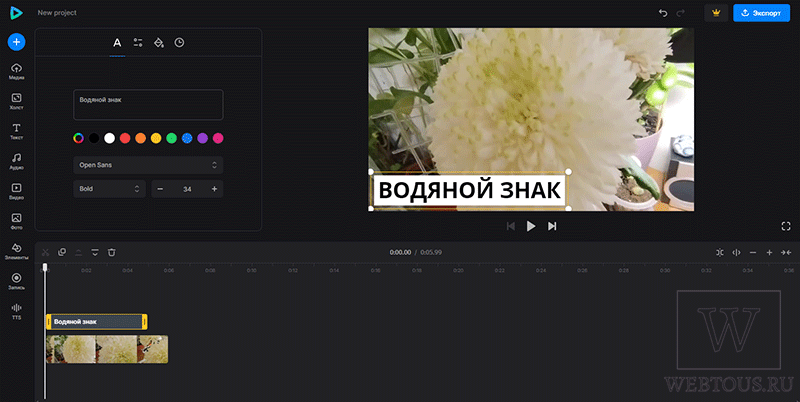
Task: Duplicate the selected clip
Action: tap(62, 252)
